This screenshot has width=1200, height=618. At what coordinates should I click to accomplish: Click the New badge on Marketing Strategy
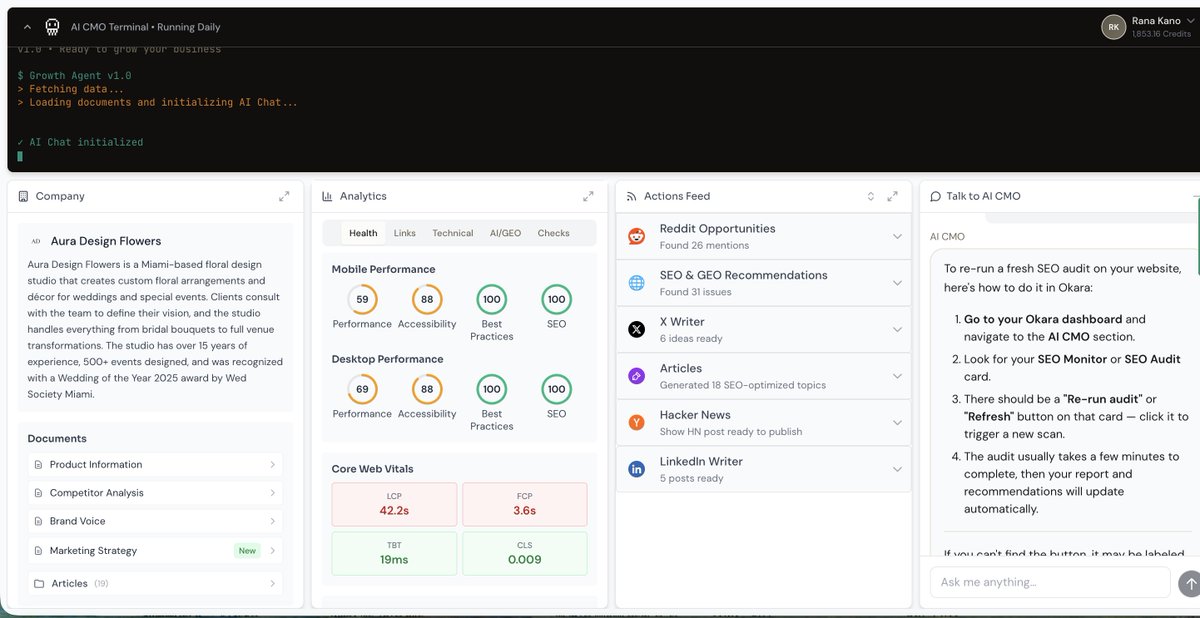247,551
